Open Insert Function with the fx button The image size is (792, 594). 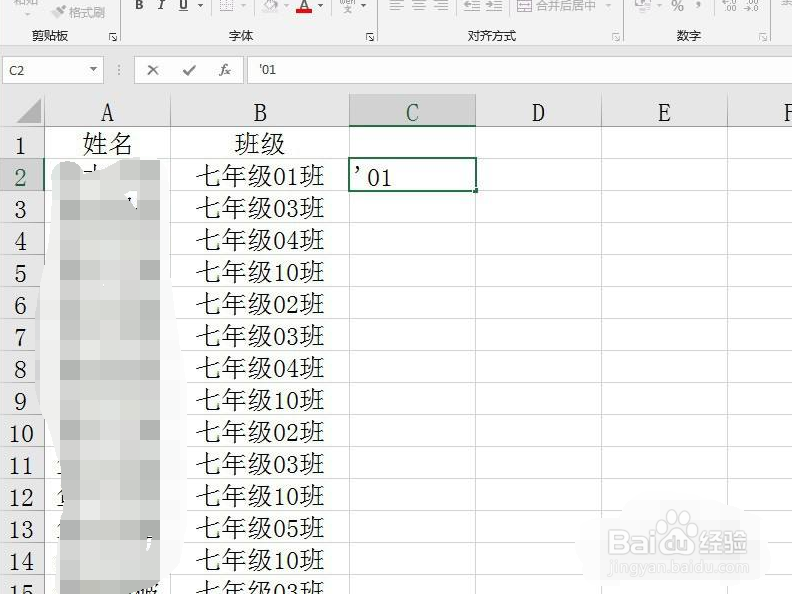coord(225,70)
